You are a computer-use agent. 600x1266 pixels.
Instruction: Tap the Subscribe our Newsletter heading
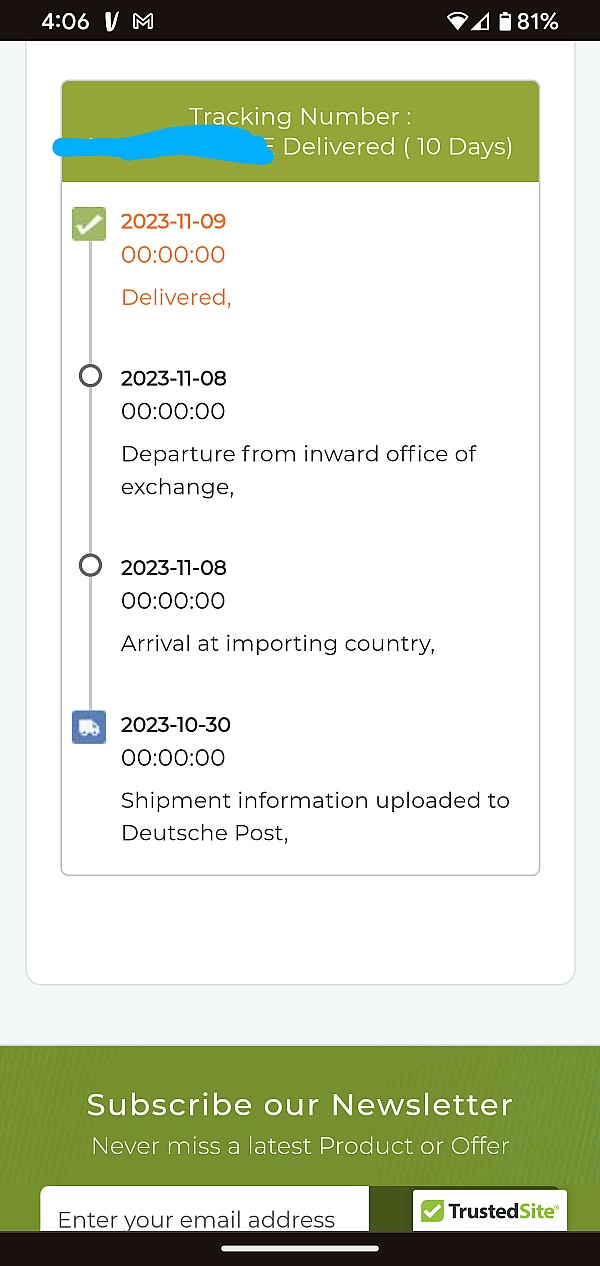coord(300,1105)
